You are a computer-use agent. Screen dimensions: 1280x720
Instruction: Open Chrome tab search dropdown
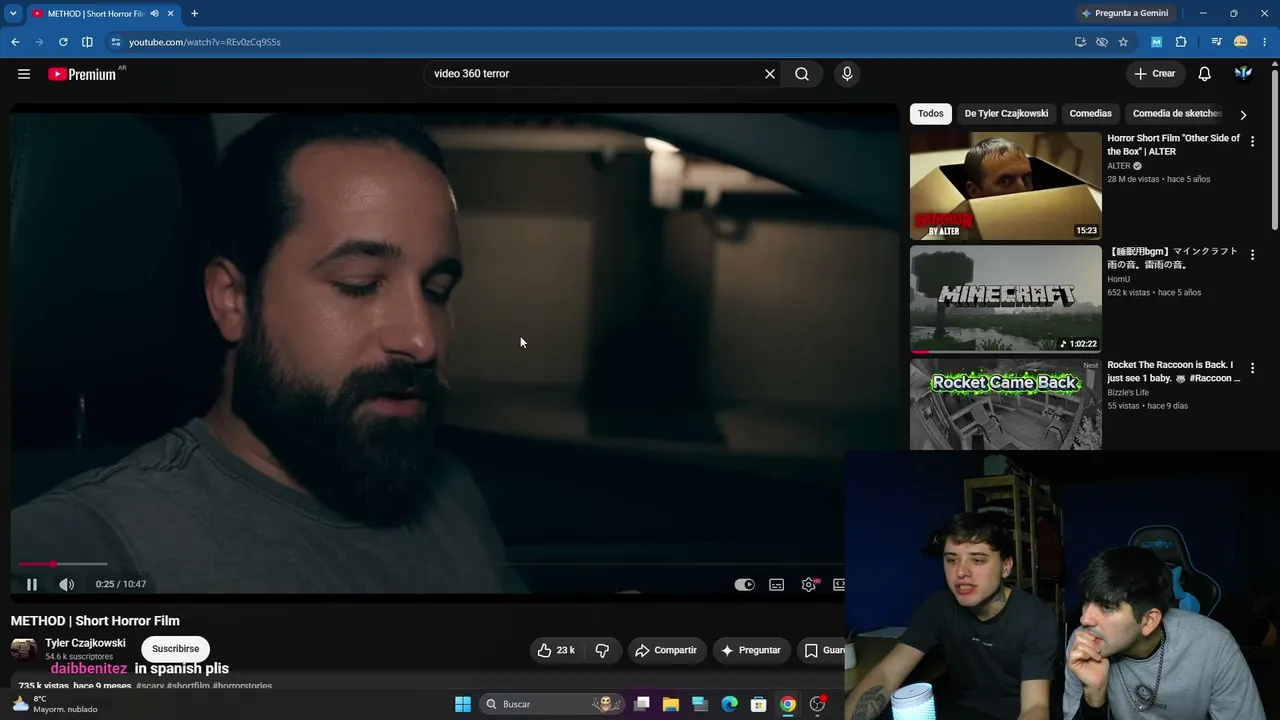13,13
